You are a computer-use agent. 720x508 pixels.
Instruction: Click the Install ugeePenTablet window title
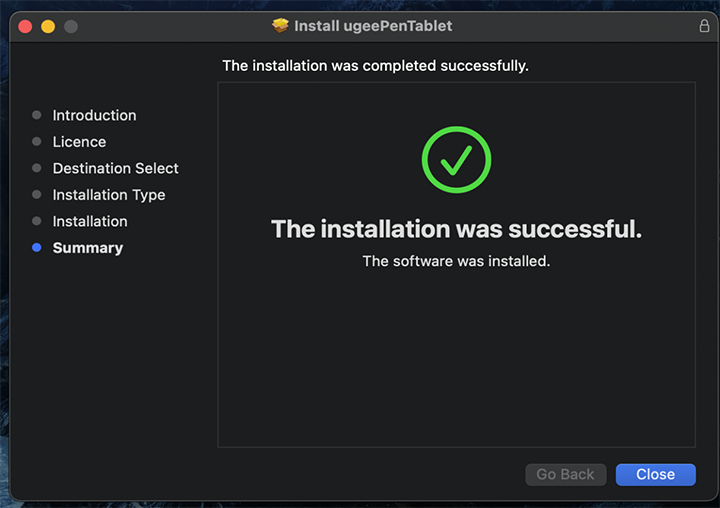(x=373, y=26)
